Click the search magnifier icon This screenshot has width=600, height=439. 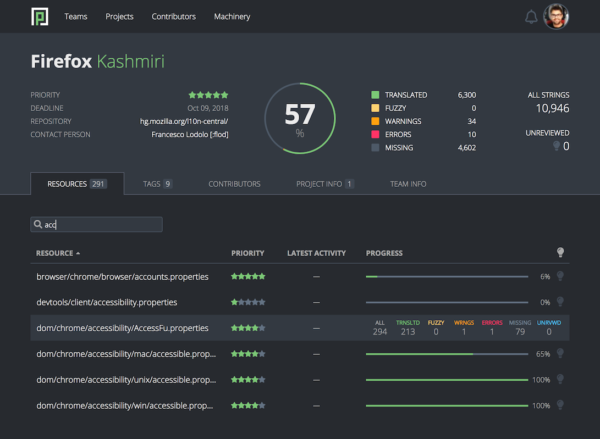click(x=38, y=225)
